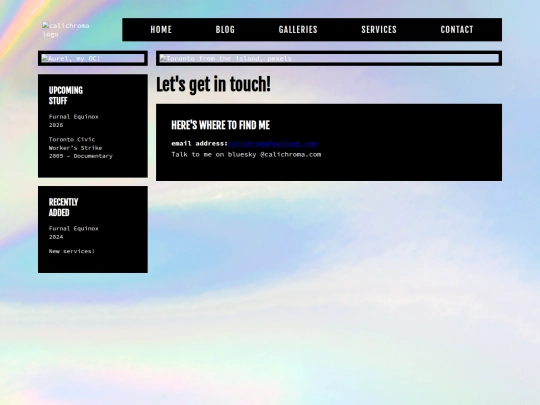
Task: Click the 'Upcoming Stuff' heading
Action: pyautogui.click(x=66, y=95)
